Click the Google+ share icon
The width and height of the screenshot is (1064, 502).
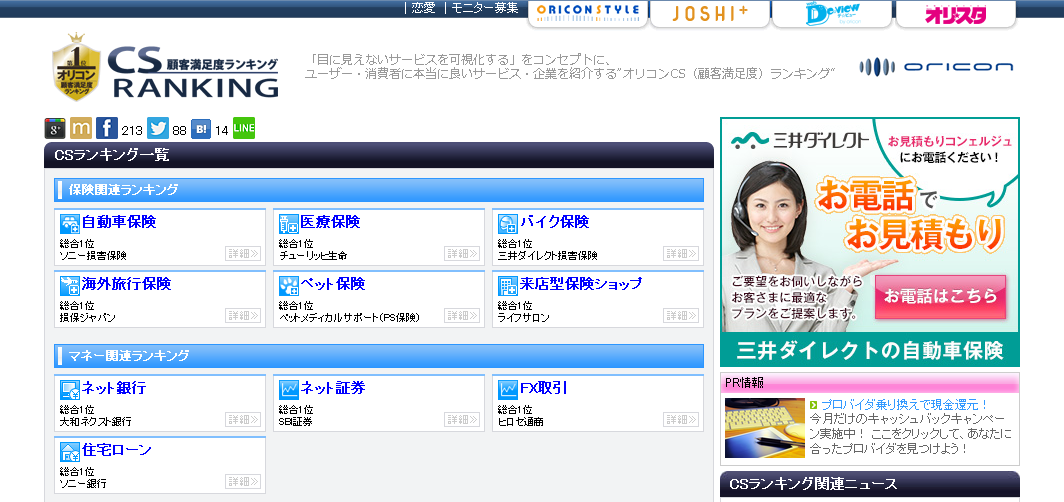click(x=55, y=129)
